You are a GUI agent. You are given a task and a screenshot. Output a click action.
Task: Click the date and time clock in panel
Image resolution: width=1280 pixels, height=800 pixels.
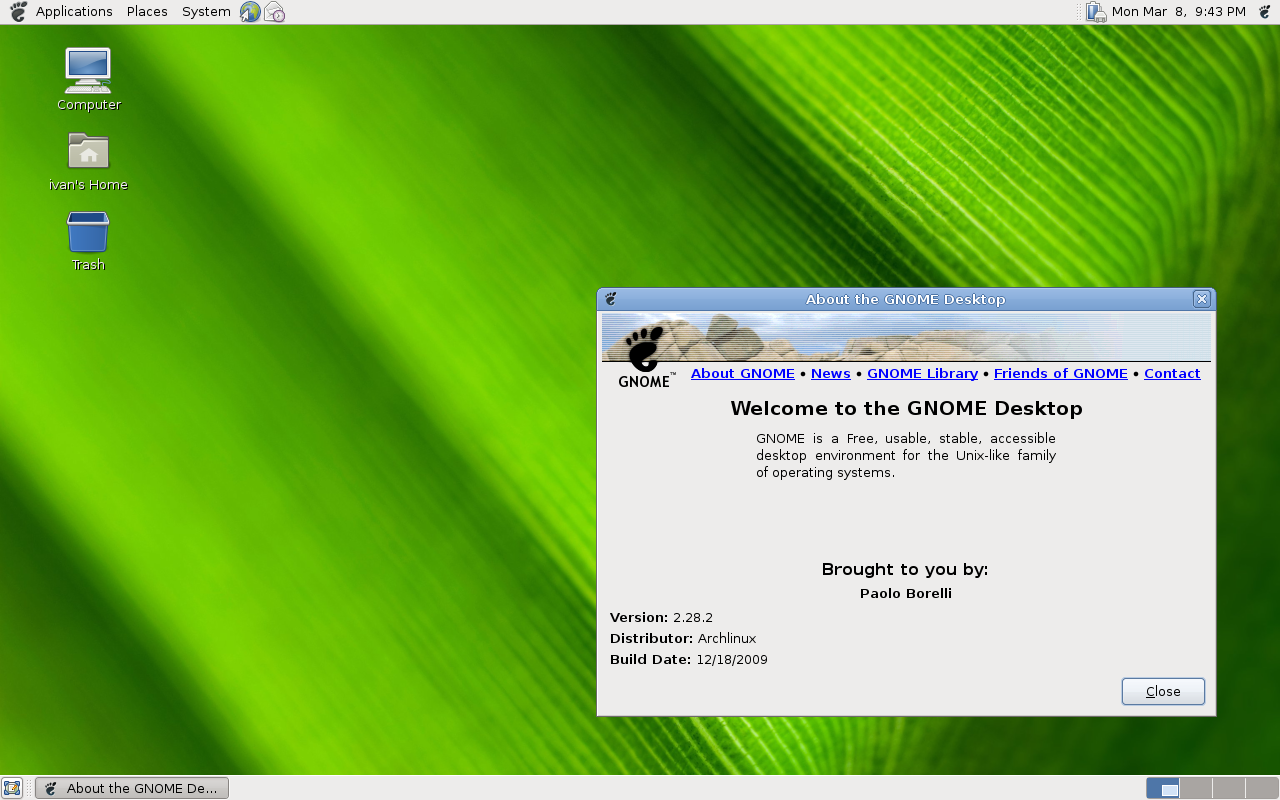pos(1178,12)
